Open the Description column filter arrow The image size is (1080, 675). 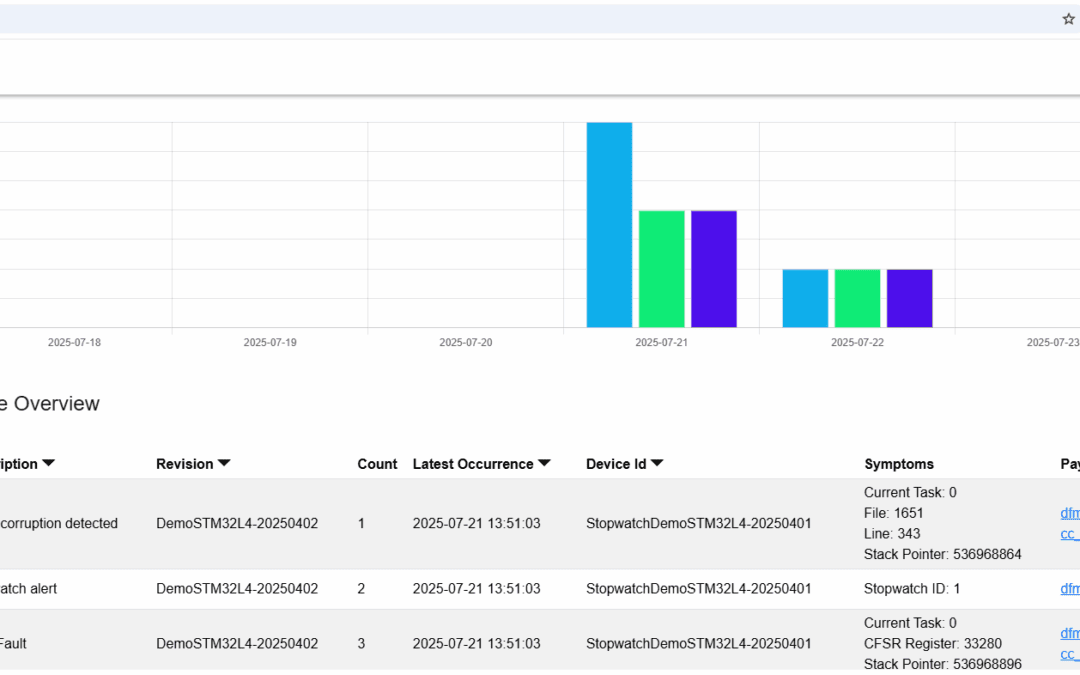point(48,463)
